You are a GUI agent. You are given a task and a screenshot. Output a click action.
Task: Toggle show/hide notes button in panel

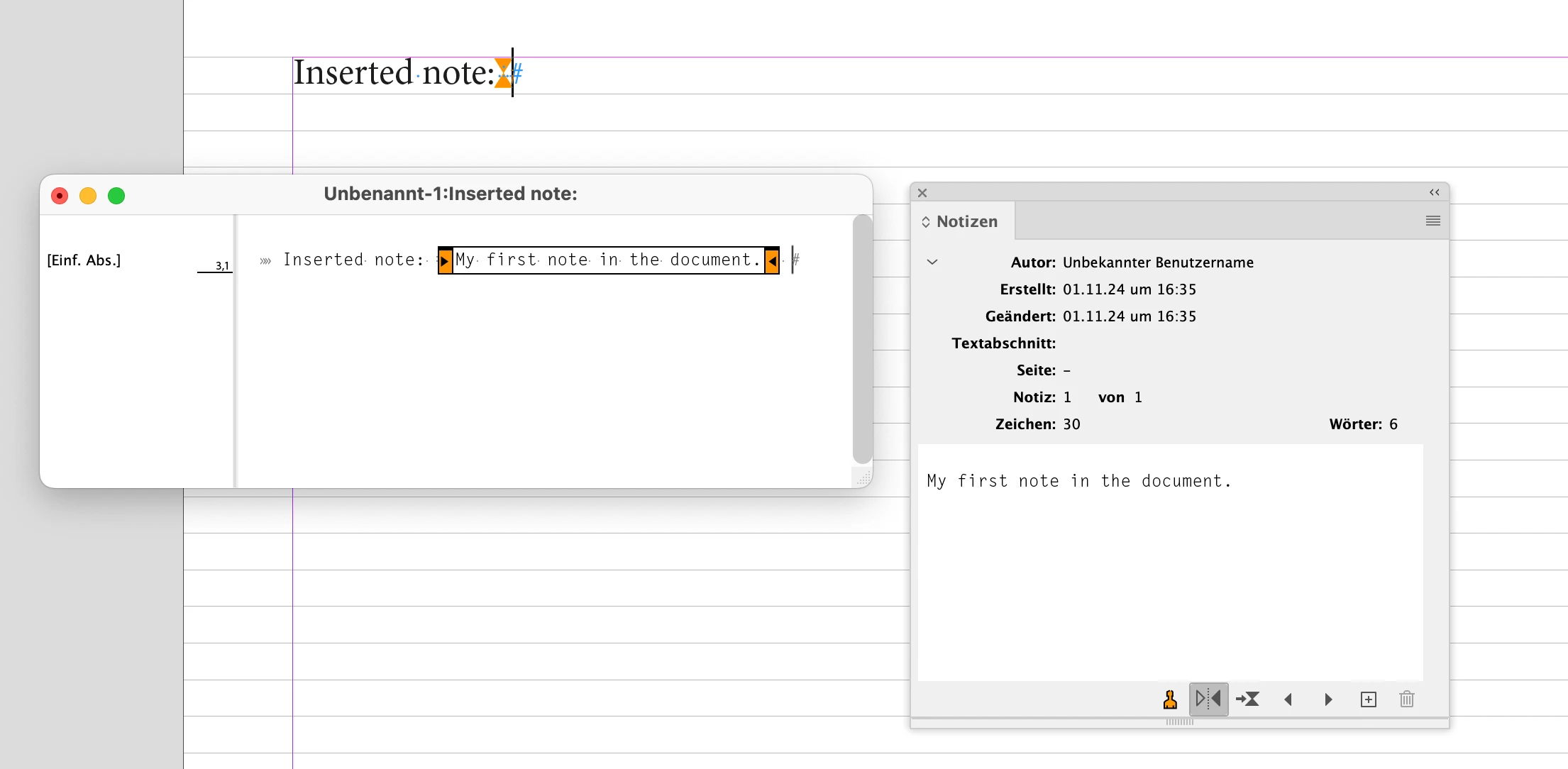[1208, 699]
